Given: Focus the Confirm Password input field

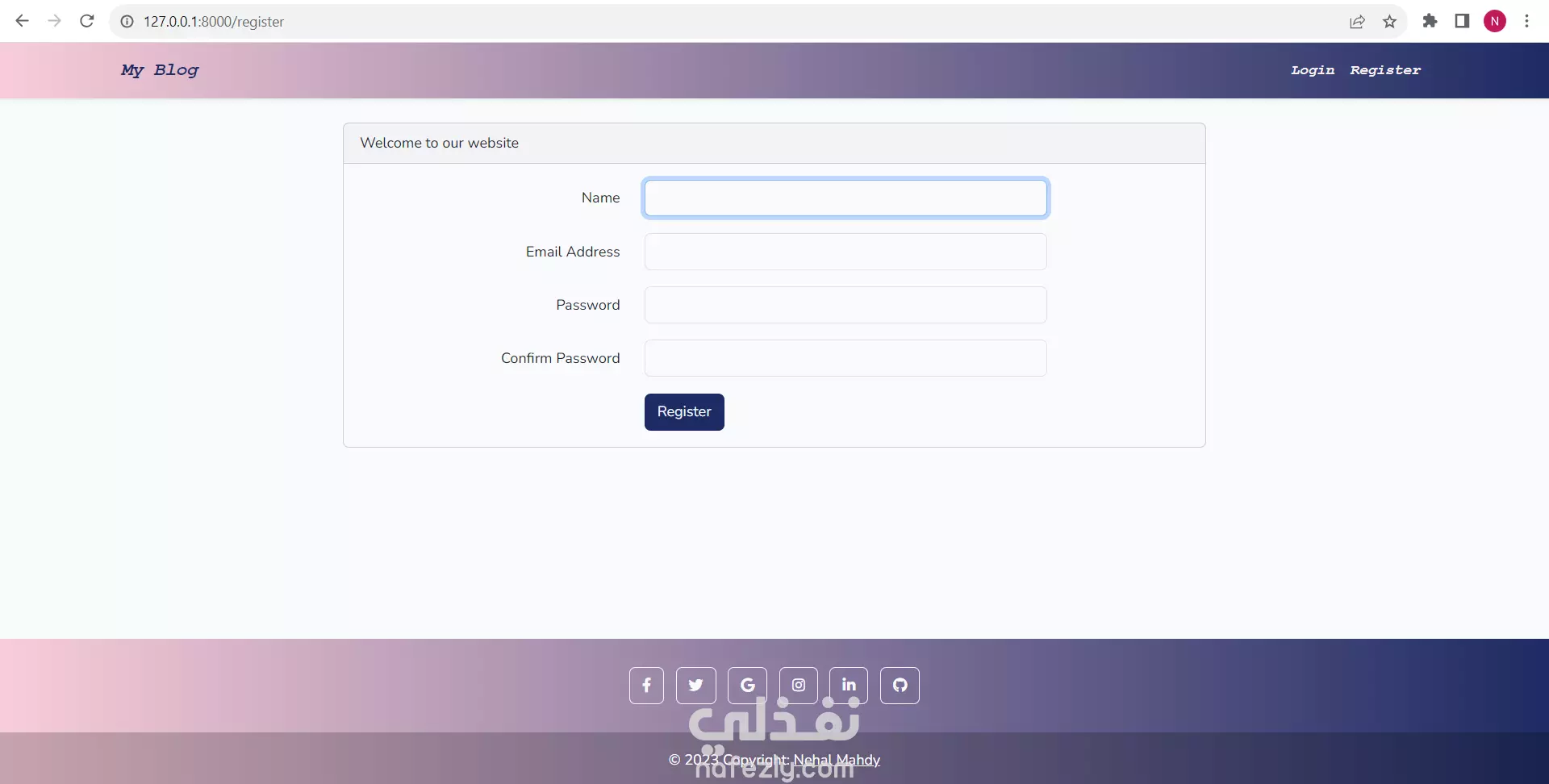Looking at the screenshot, I should (x=845, y=358).
